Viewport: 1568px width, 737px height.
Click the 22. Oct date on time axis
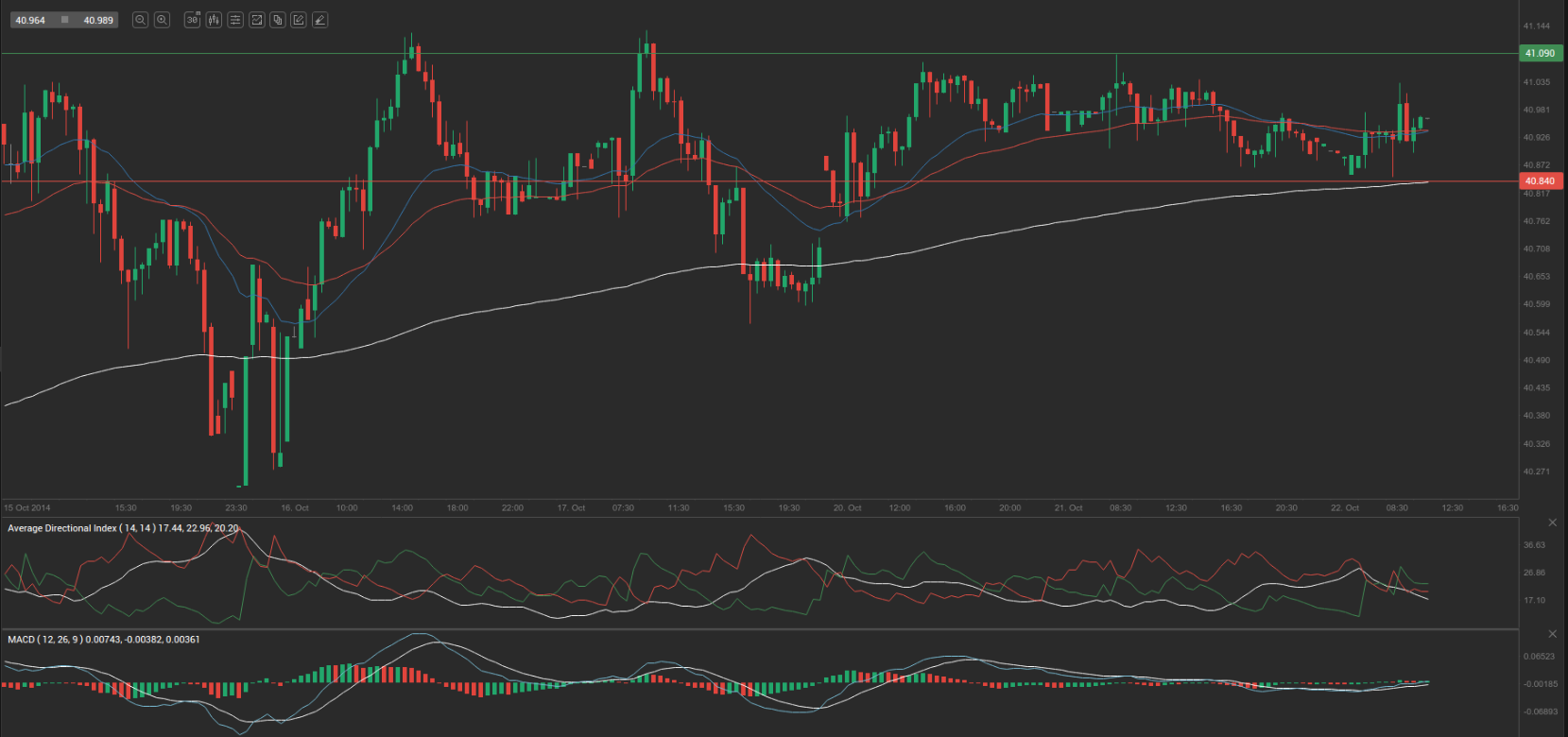click(x=1344, y=508)
